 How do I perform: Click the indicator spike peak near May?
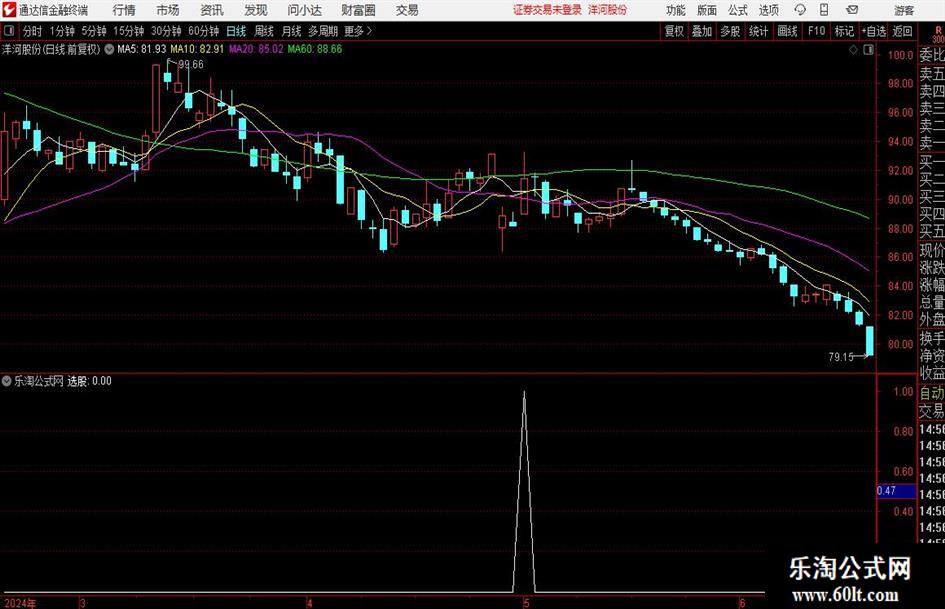(524, 393)
